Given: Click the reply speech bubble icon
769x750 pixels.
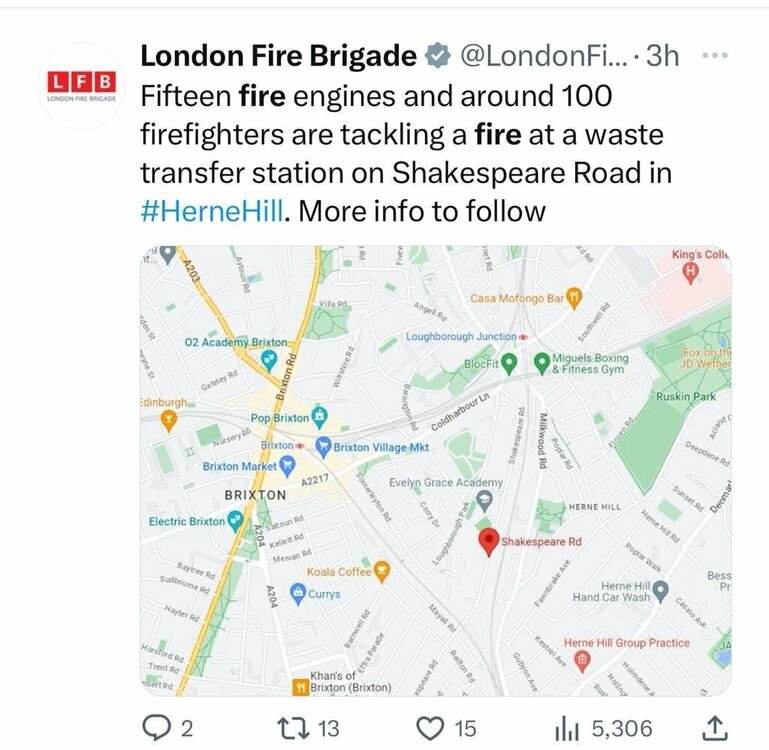Looking at the screenshot, I should pyautogui.click(x=155, y=728).
